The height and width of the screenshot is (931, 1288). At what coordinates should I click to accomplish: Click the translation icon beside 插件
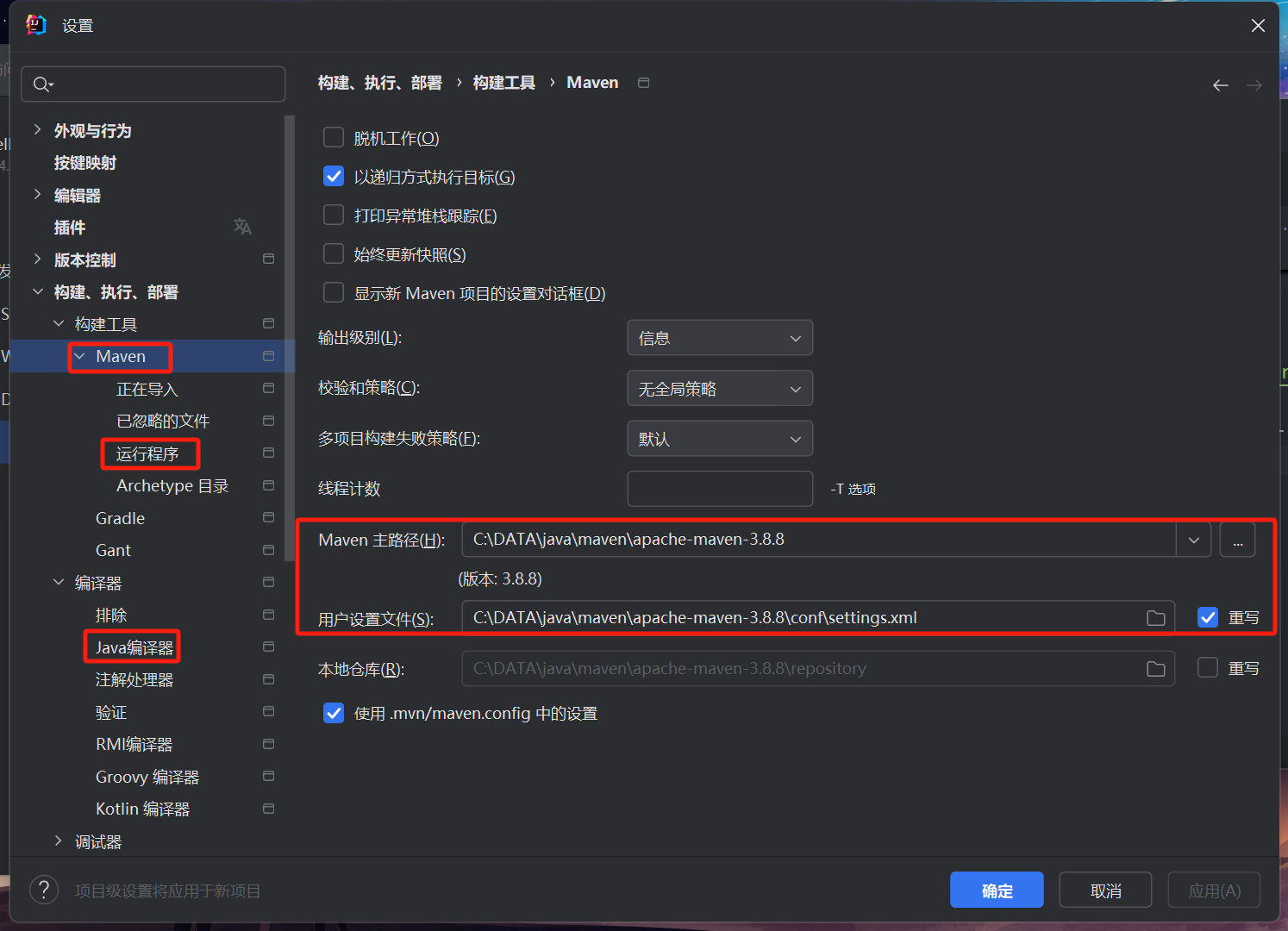[242, 227]
